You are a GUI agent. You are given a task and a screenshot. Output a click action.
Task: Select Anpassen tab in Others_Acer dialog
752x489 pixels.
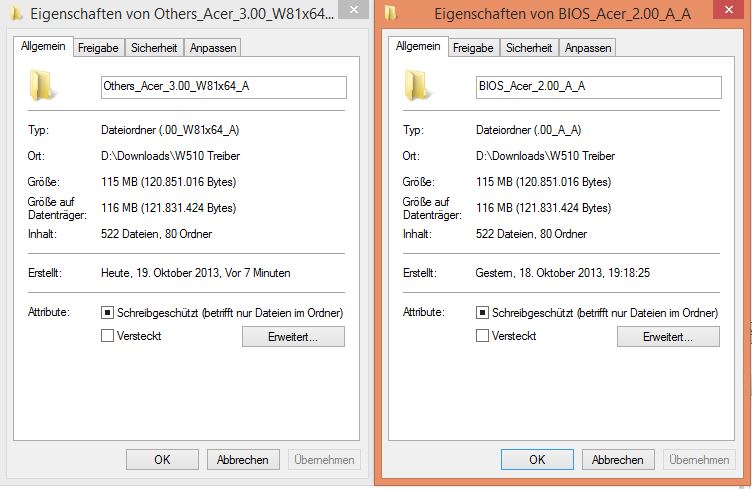[212, 48]
